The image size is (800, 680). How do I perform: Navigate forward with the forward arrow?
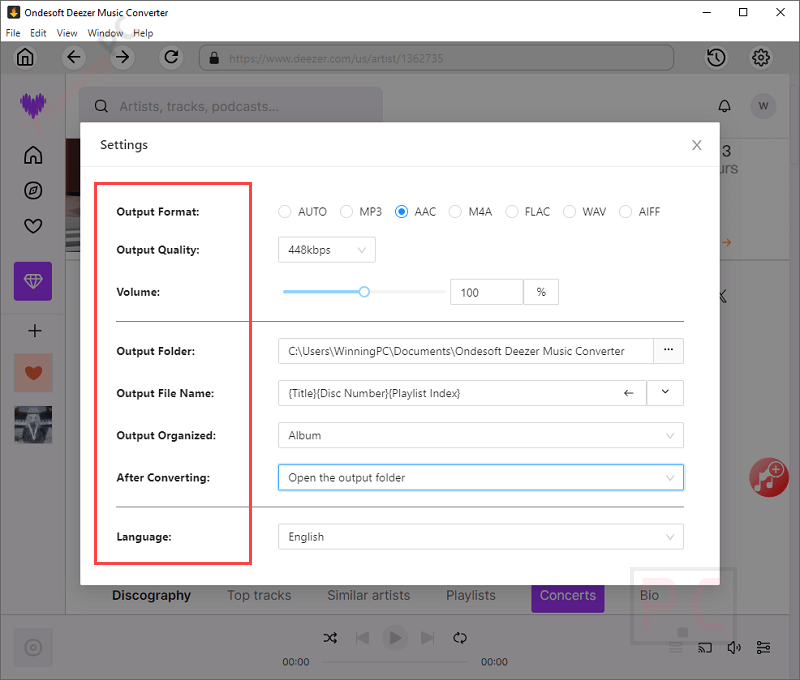pos(122,57)
